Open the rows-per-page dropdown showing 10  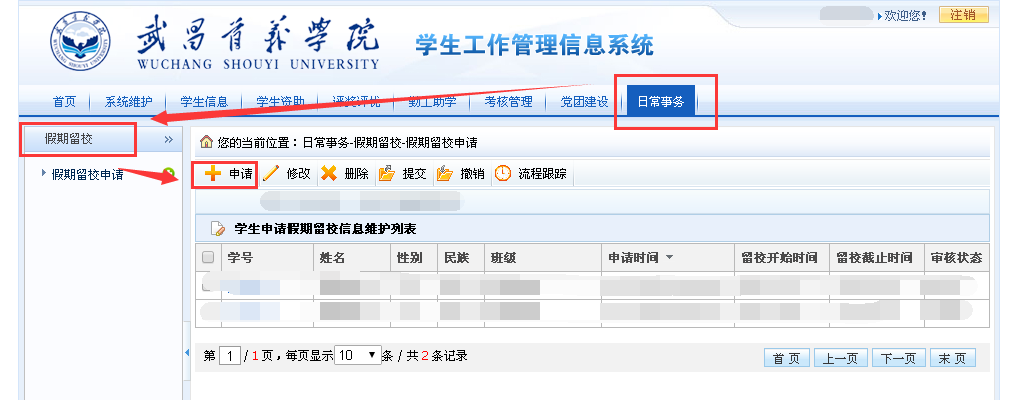pos(360,356)
